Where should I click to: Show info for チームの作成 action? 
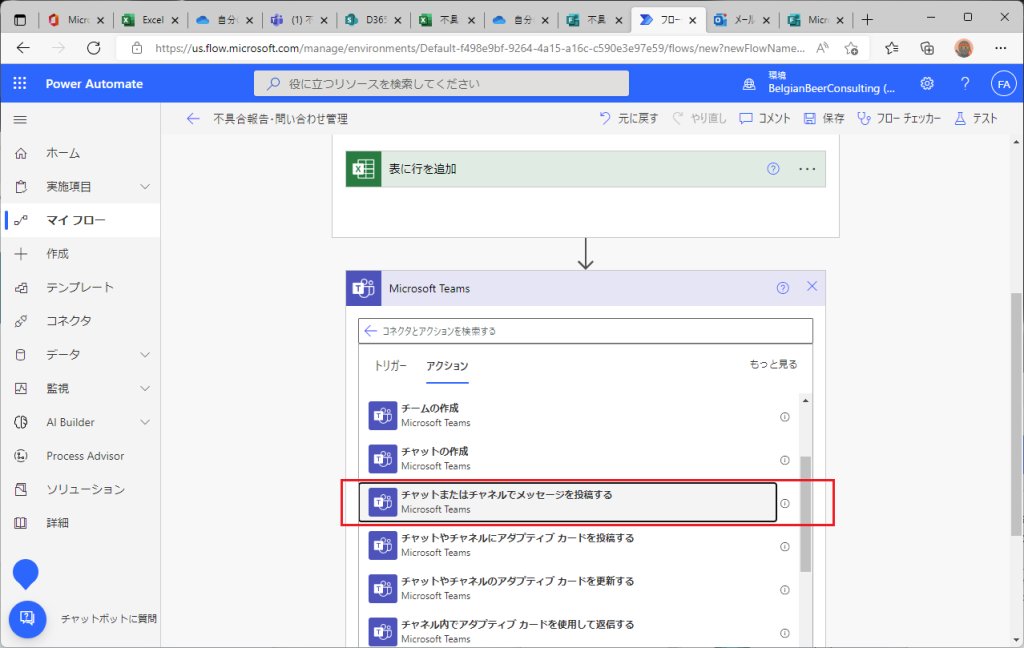tap(785, 417)
